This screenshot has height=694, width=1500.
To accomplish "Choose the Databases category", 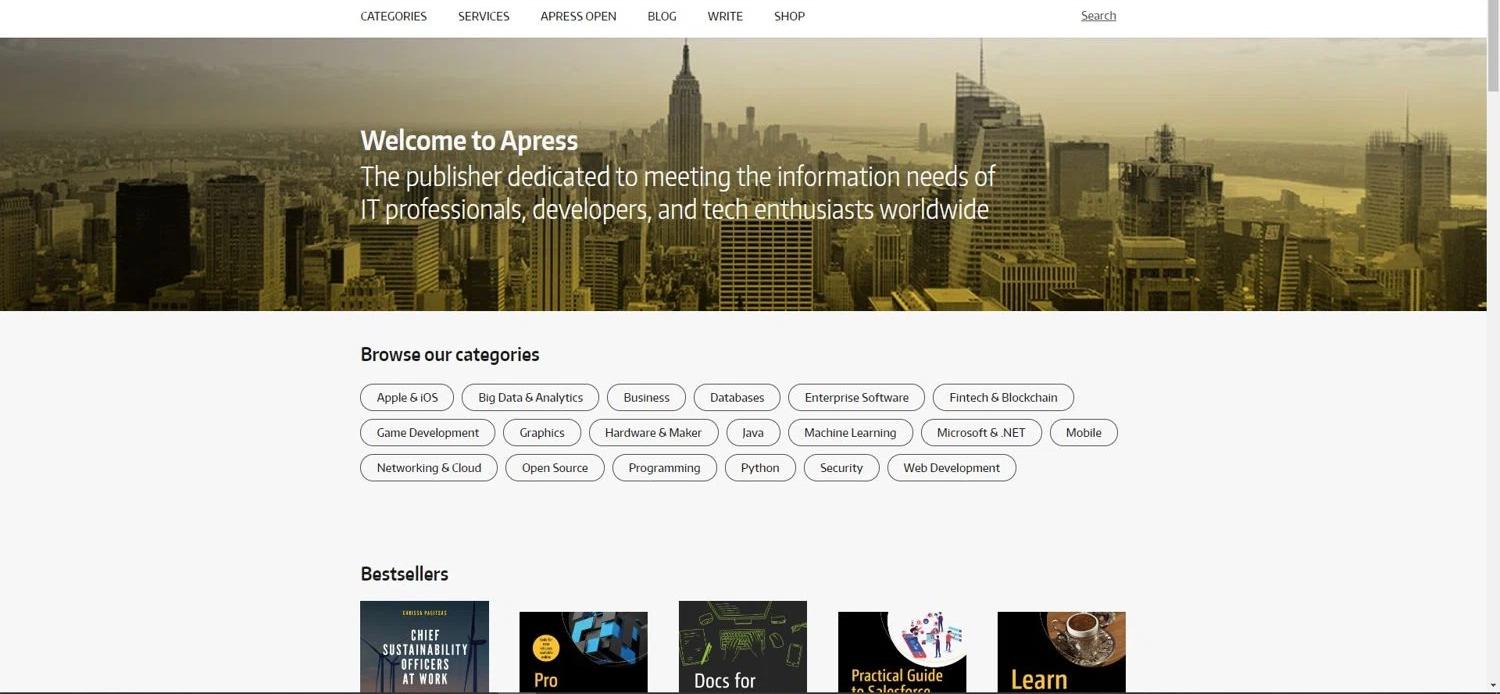I will tap(737, 397).
